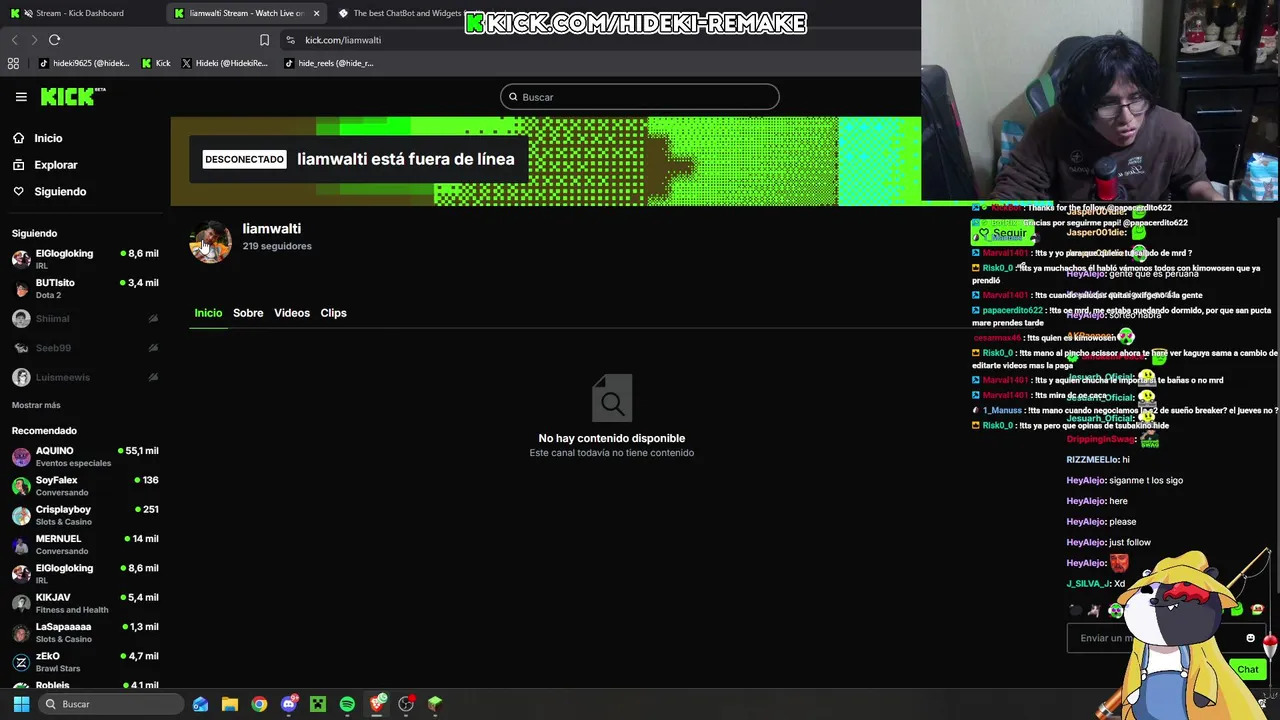Click the liamwalti profile avatar

pyautogui.click(x=210, y=242)
